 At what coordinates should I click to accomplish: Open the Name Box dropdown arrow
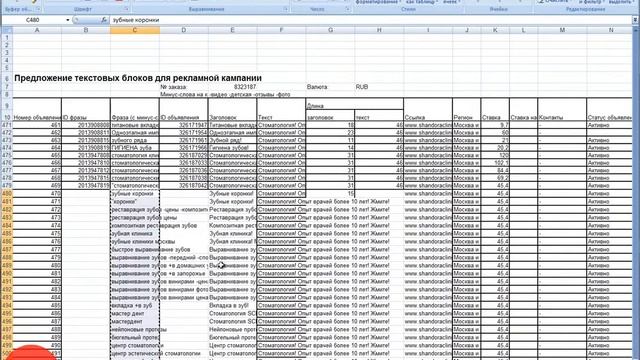coord(68,20)
